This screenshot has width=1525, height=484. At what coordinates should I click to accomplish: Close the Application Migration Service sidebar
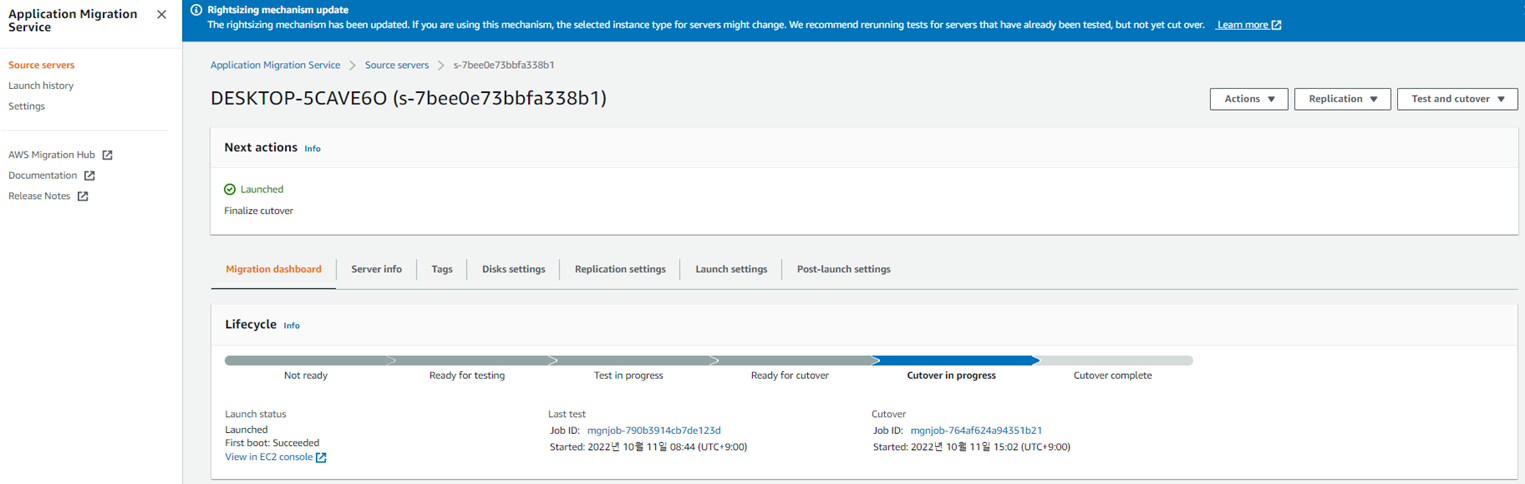[162, 15]
